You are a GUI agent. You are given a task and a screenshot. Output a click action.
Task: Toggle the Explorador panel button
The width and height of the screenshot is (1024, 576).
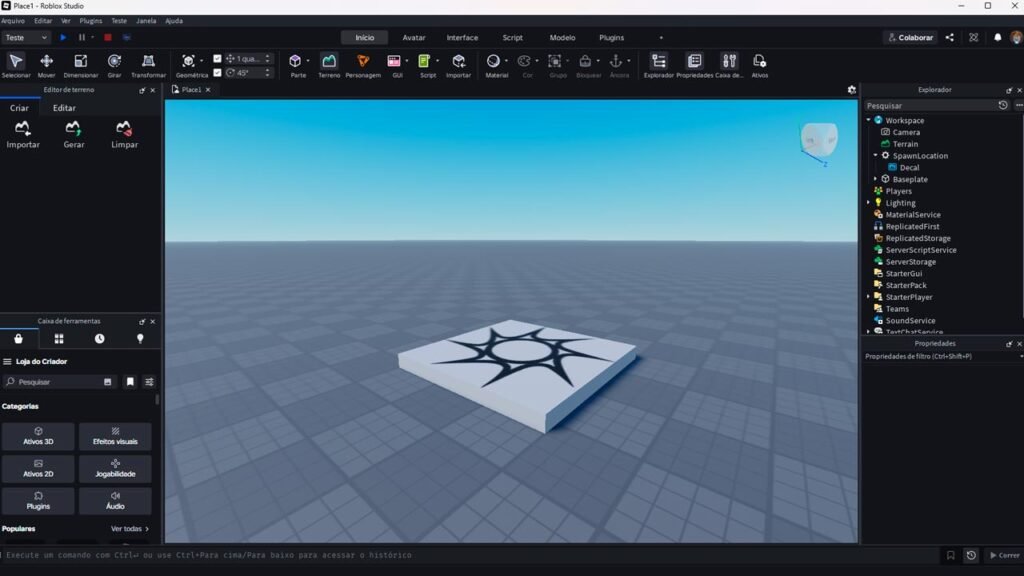pyautogui.click(x=658, y=65)
